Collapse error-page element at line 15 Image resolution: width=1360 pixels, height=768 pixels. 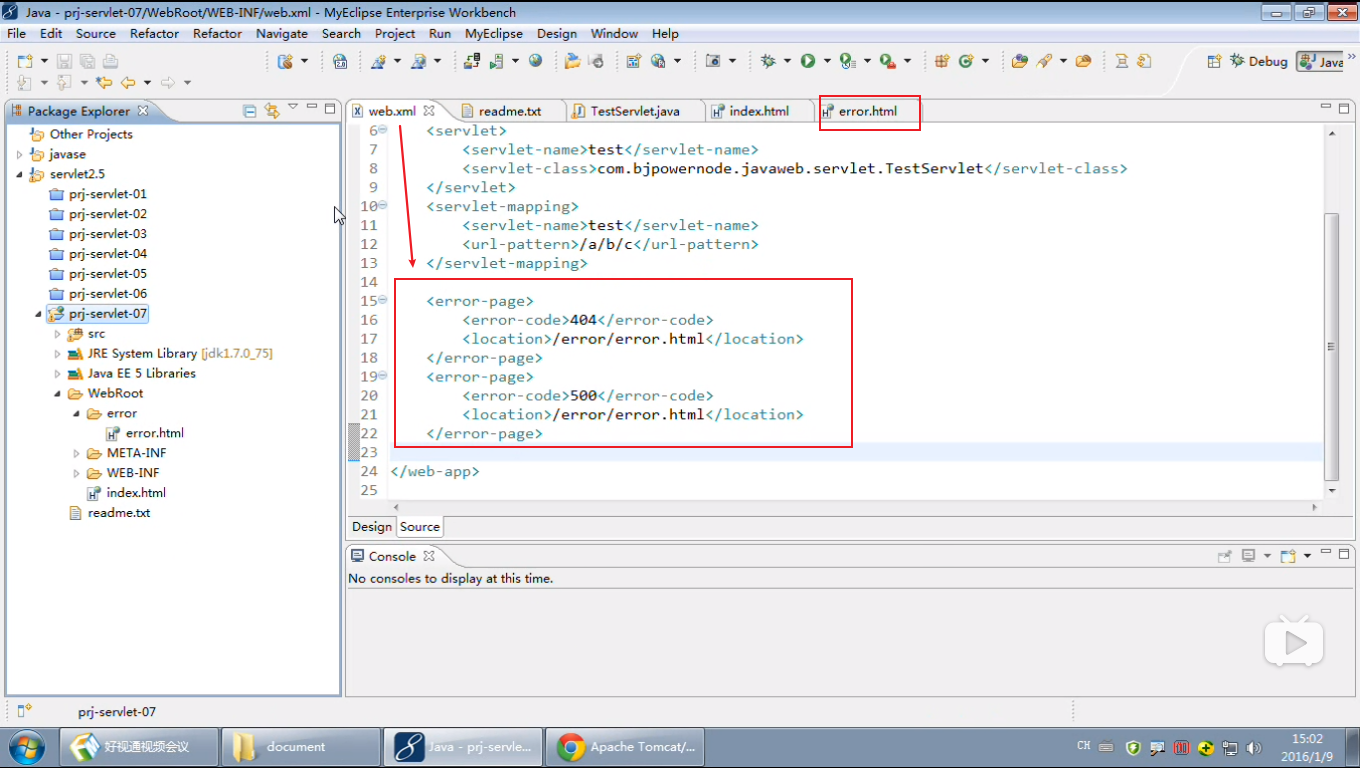click(383, 300)
